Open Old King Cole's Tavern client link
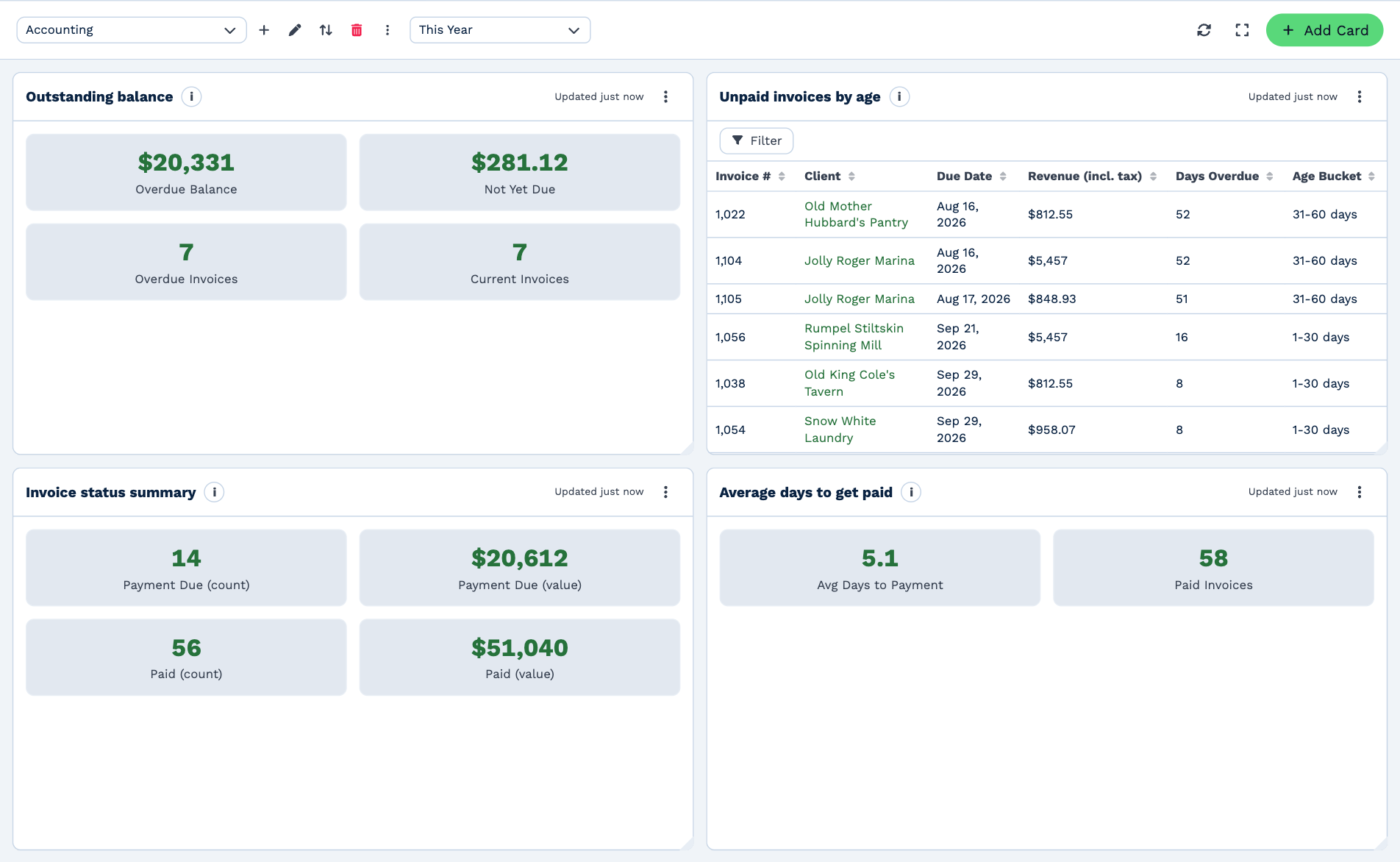Image resolution: width=1400 pixels, height=862 pixels. (x=849, y=383)
